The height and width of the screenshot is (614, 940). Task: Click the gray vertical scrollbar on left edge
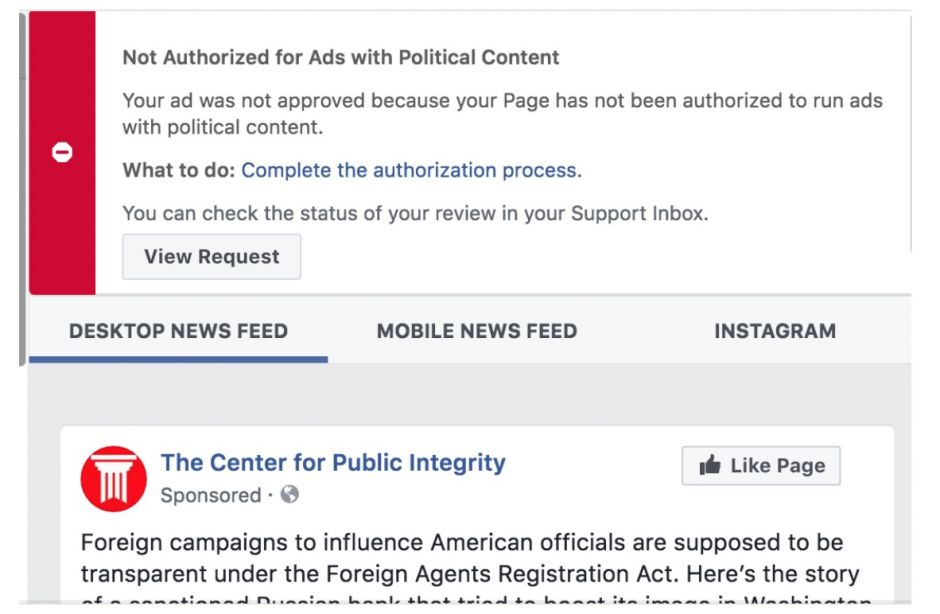pyautogui.click(x=23, y=200)
